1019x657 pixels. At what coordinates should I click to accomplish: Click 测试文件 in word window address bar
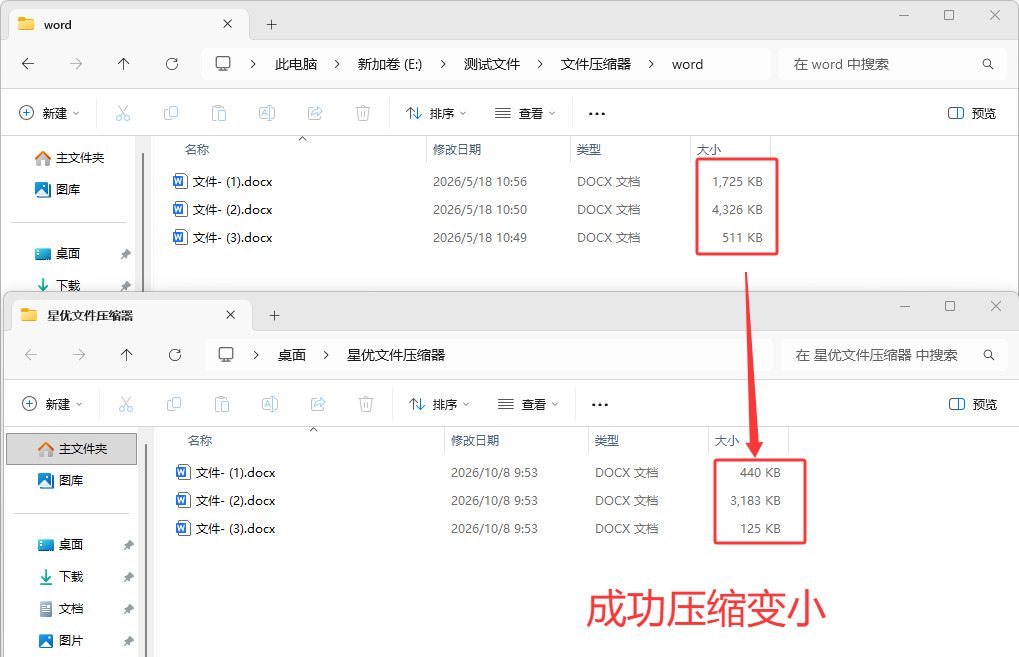point(492,64)
